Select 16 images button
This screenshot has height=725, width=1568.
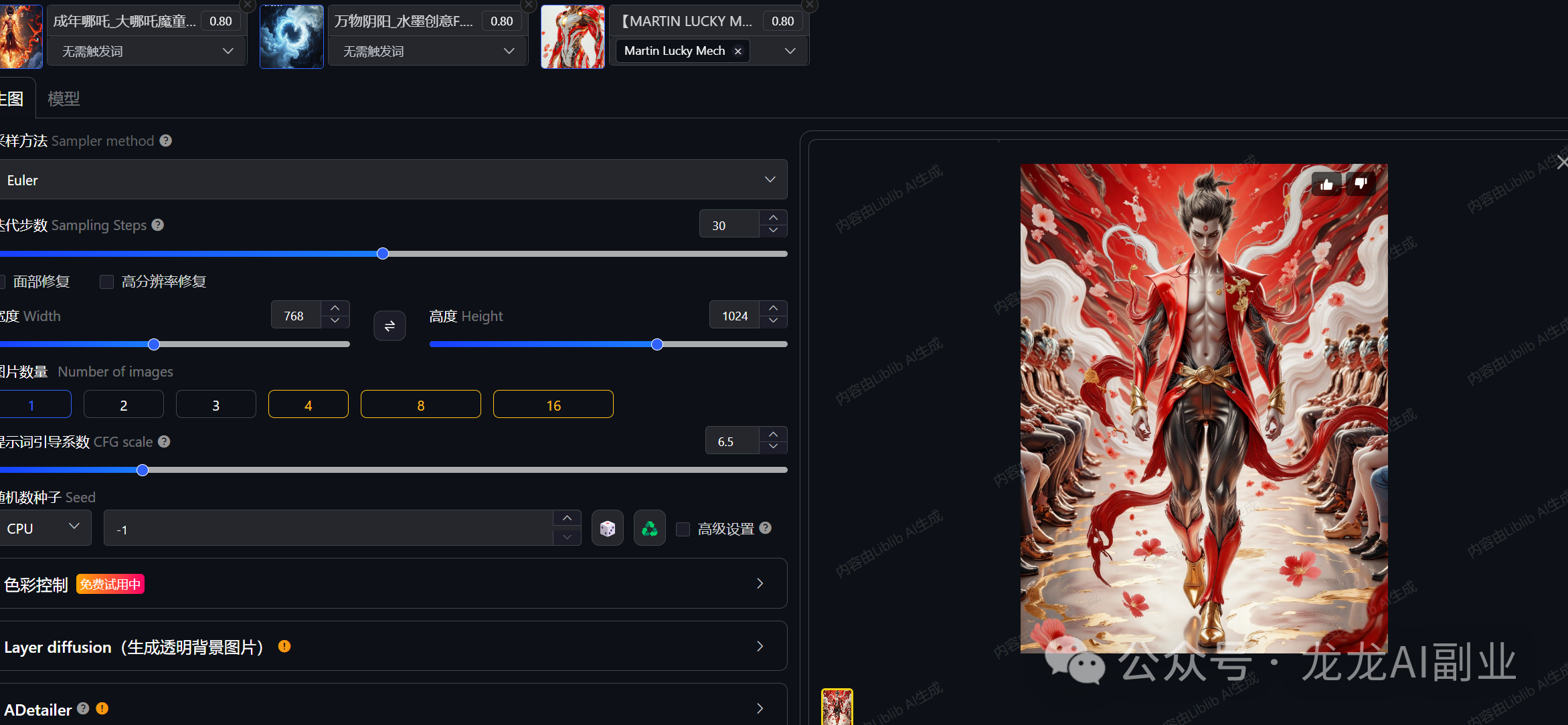point(553,405)
